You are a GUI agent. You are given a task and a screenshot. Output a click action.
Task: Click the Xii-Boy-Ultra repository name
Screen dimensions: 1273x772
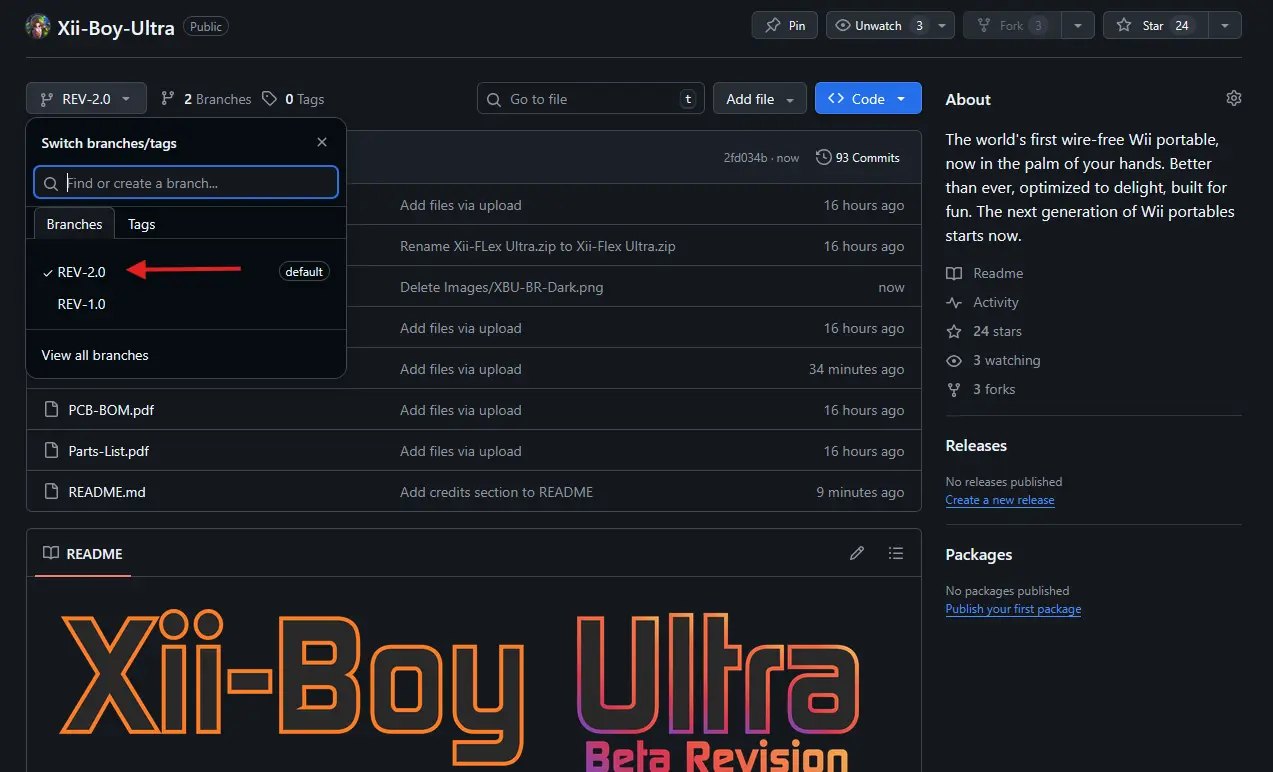click(116, 27)
